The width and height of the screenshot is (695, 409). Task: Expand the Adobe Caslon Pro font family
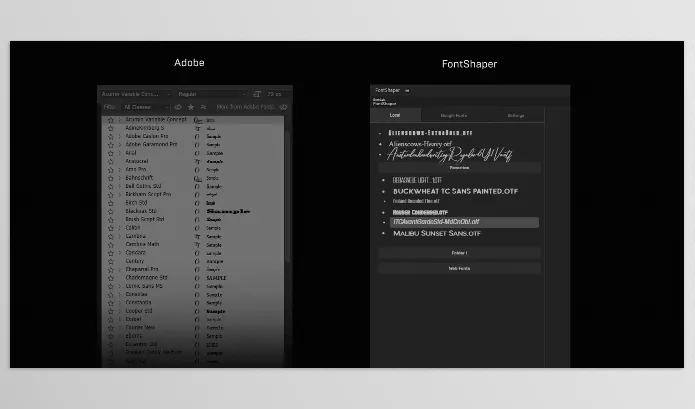pyautogui.click(x=120, y=136)
